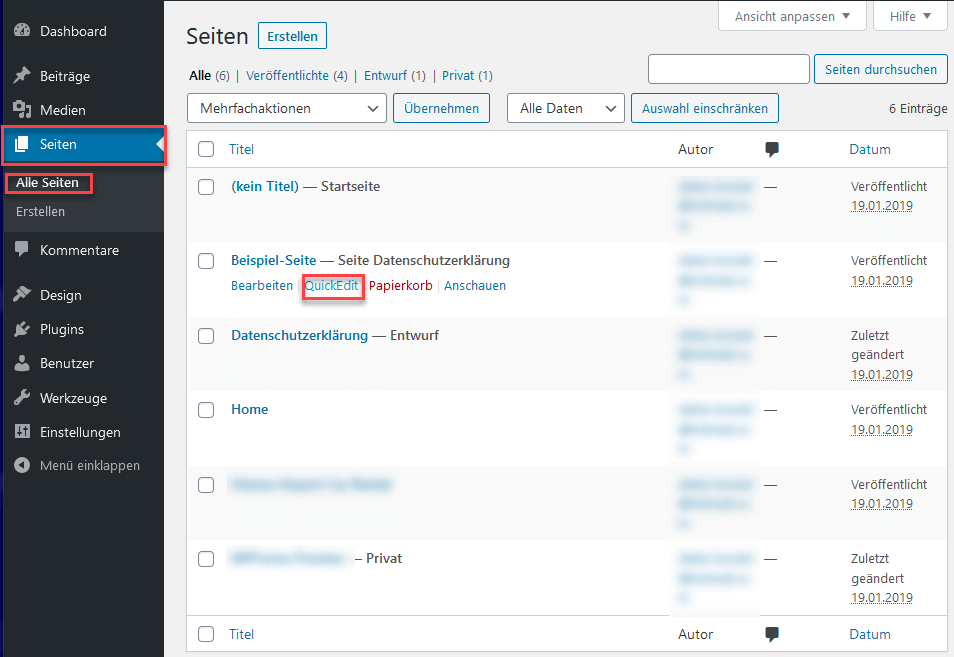Check the Home row checkbox
The image size is (954, 657).
206,410
